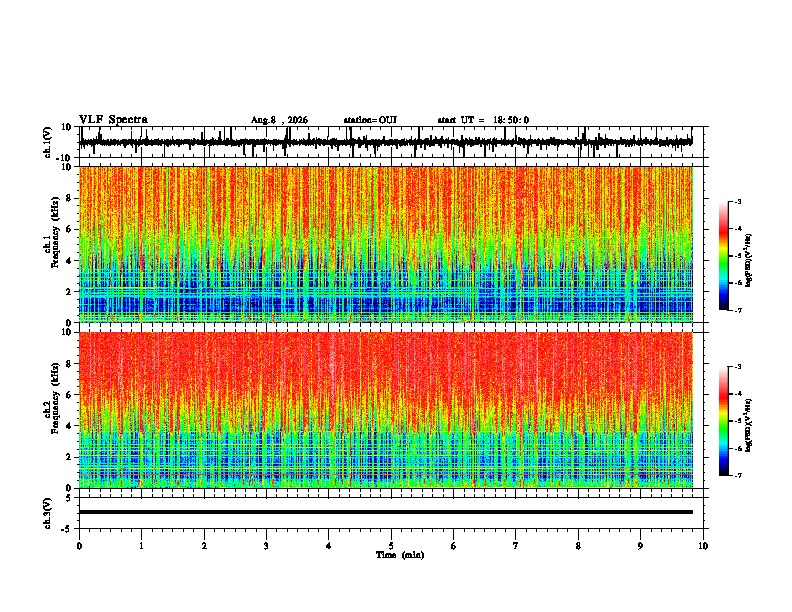Click inside the ch.1 frequency spectrogram
Image resolution: width=792 pixels, height=612 pixels.
click(386, 244)
